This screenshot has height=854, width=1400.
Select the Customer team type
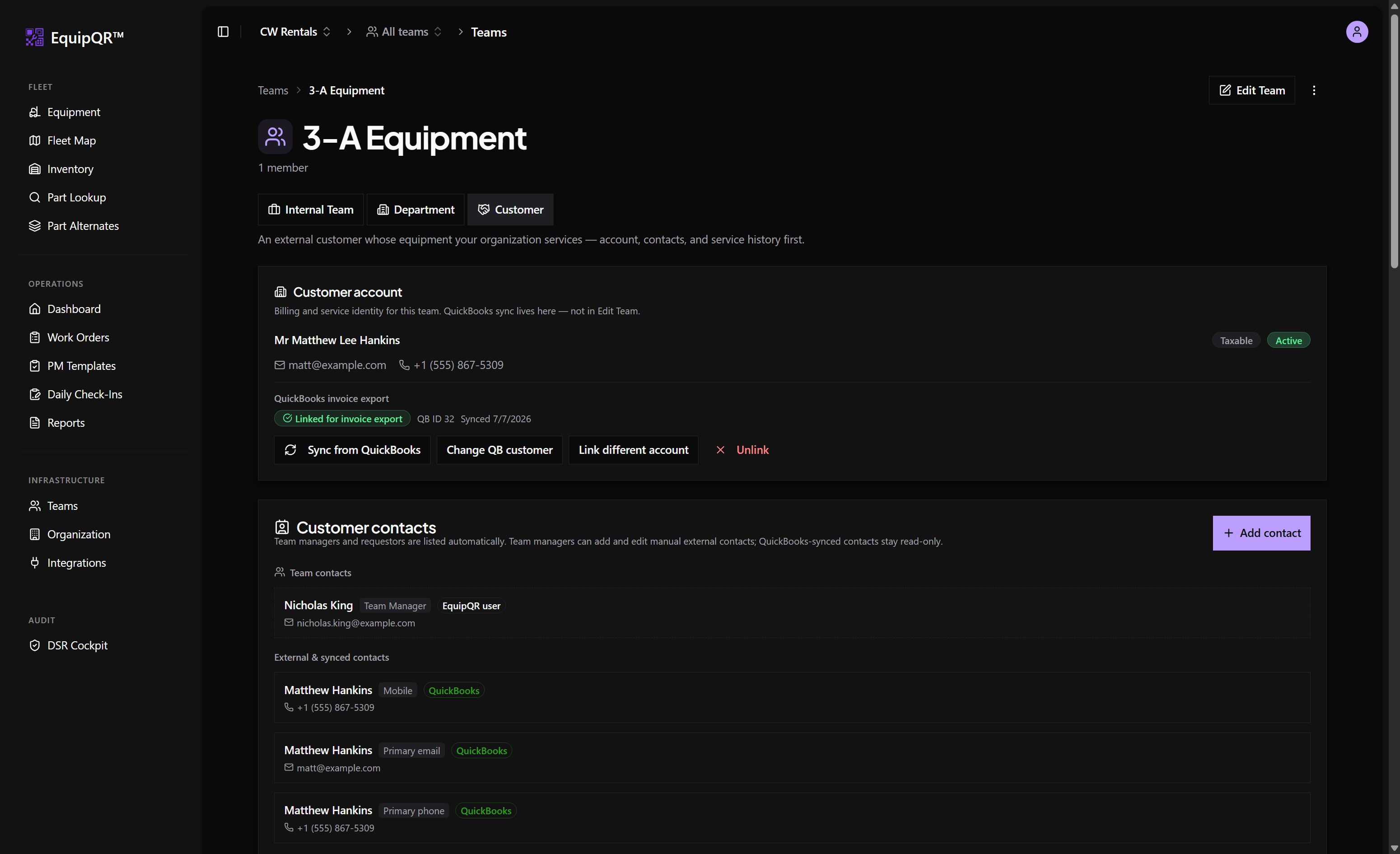coord(510,210)
